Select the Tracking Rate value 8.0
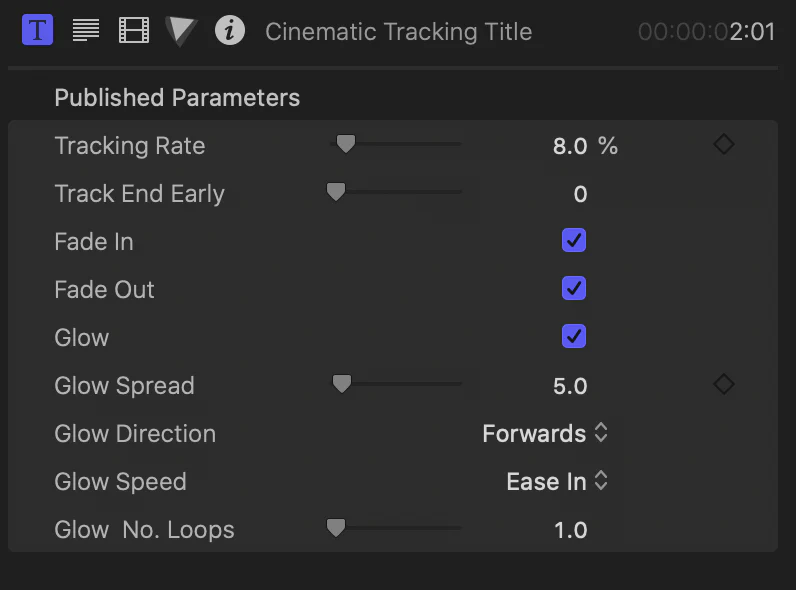Image resolution: width=796 pixels, height=590 pixels. coord(570,146)
